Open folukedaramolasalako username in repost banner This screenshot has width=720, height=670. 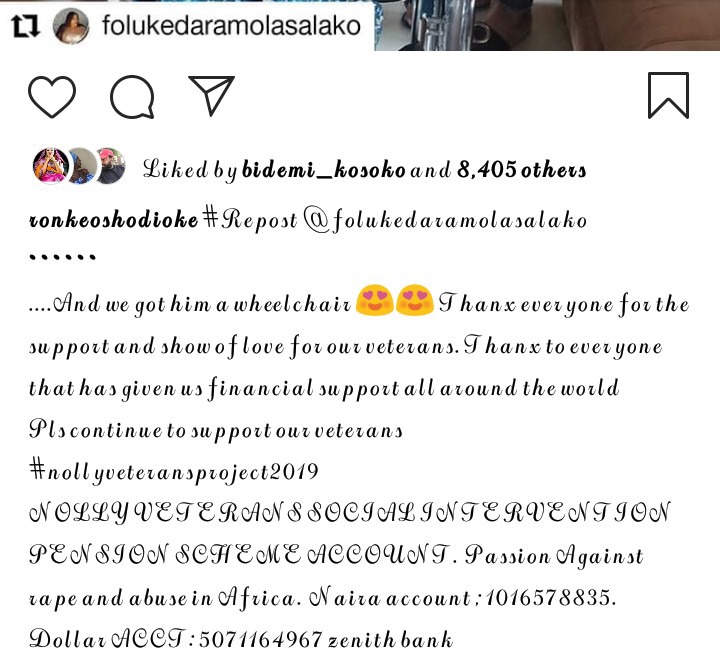coord(231,26)
